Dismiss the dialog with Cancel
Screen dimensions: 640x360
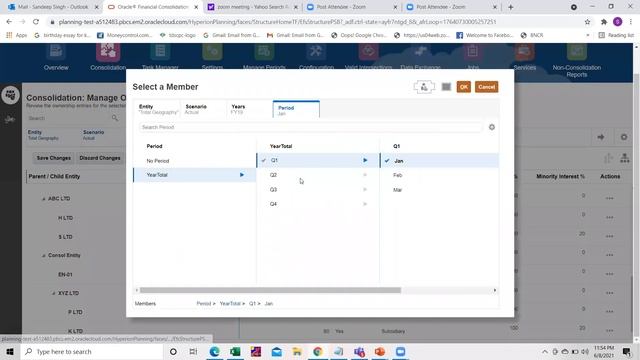[x=486, y=87]
